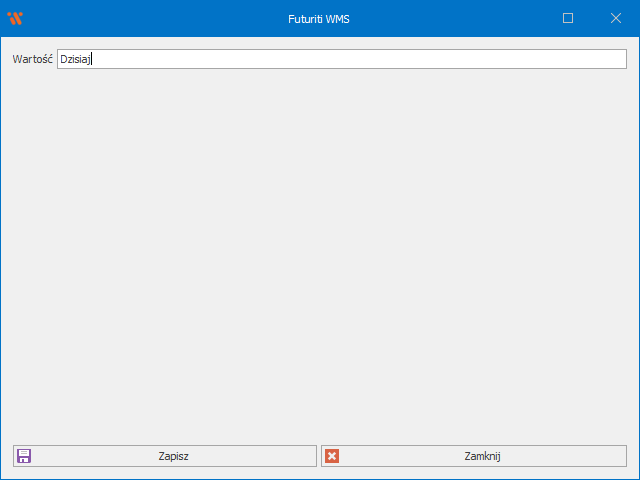Click the Zamknij text label to close form
640x480 pixels.
click(x=482, y=456)
